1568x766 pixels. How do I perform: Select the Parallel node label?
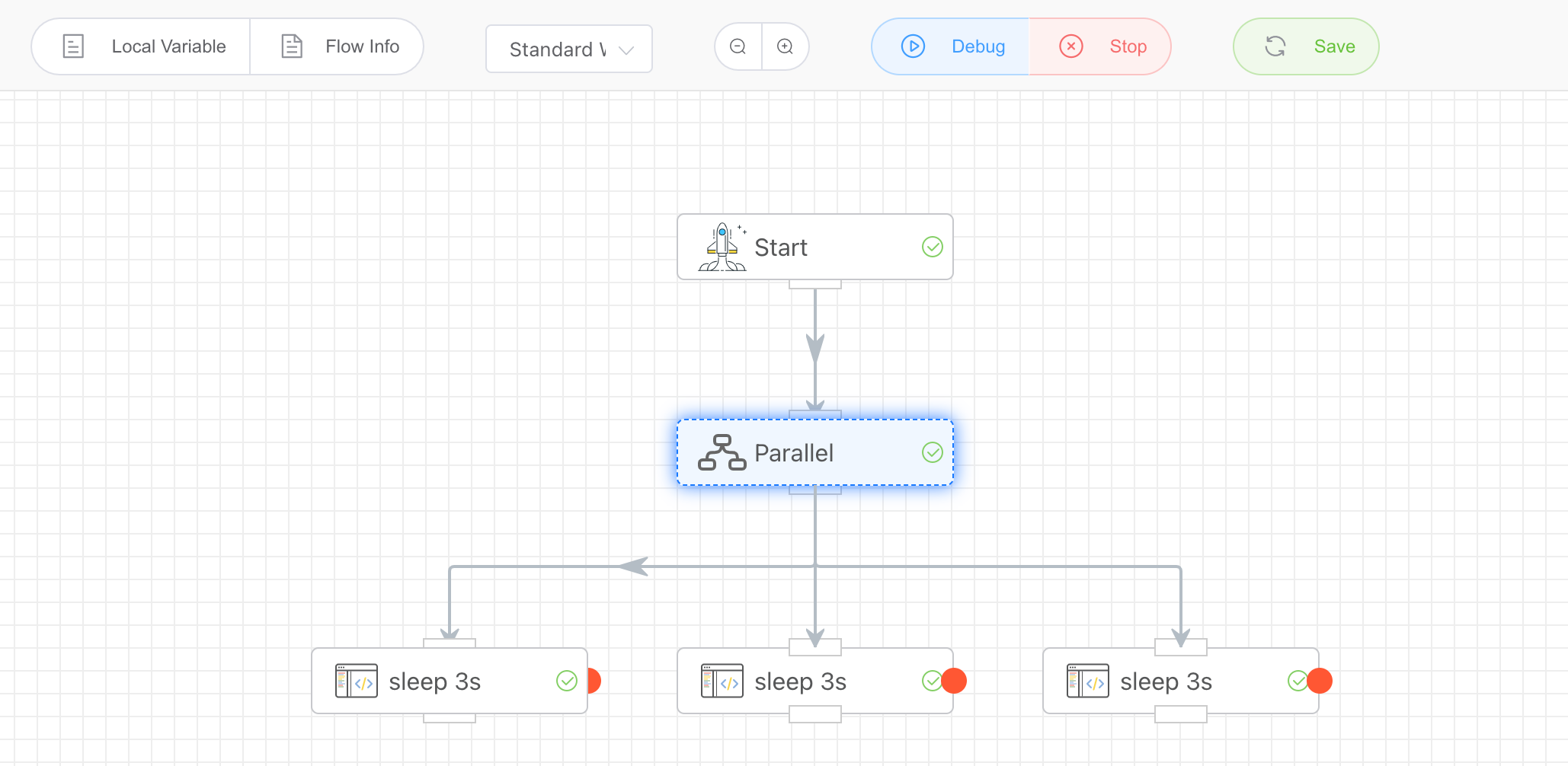coord(794,453)
